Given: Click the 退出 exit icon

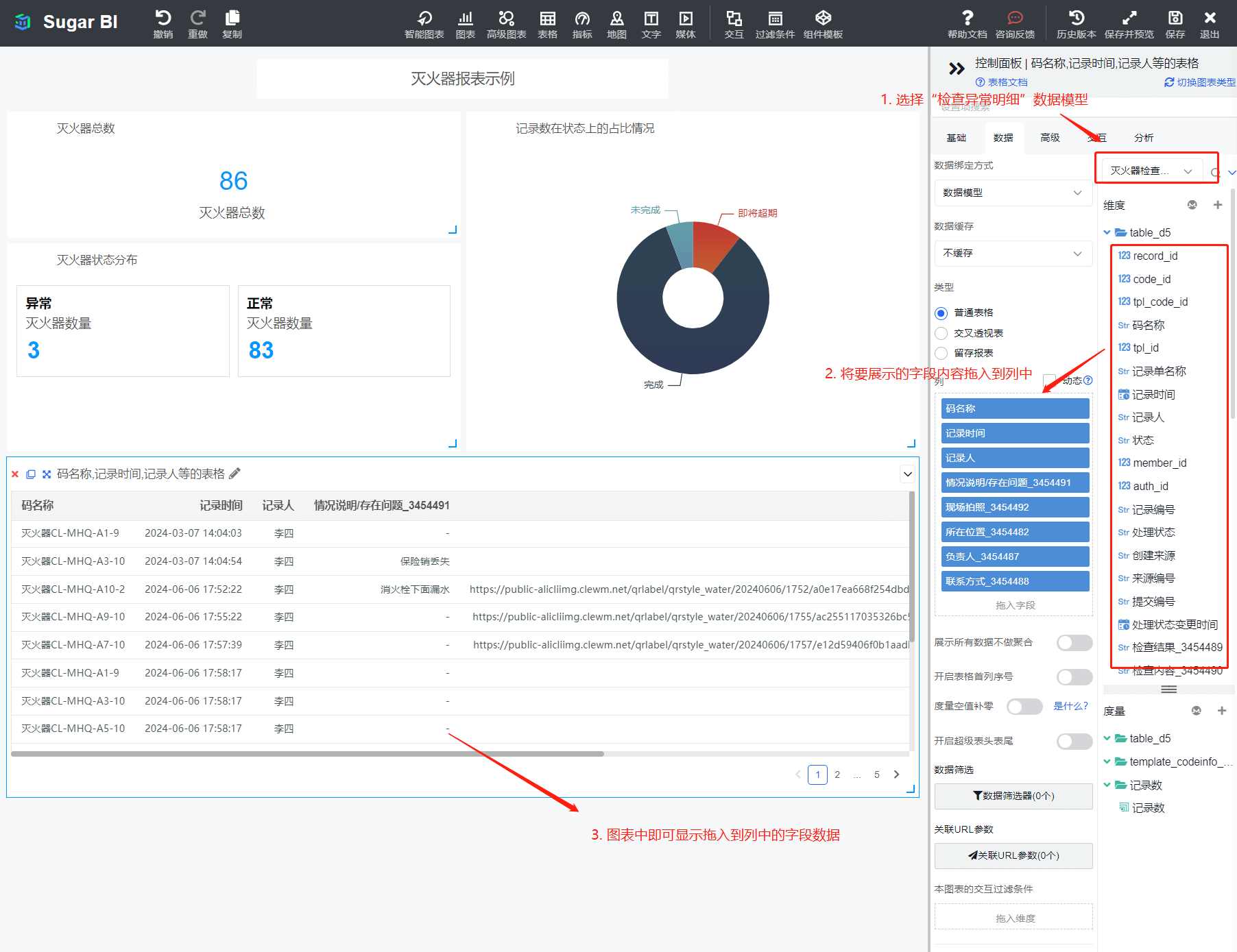Looking at the screenshot, I should 1210,18.
